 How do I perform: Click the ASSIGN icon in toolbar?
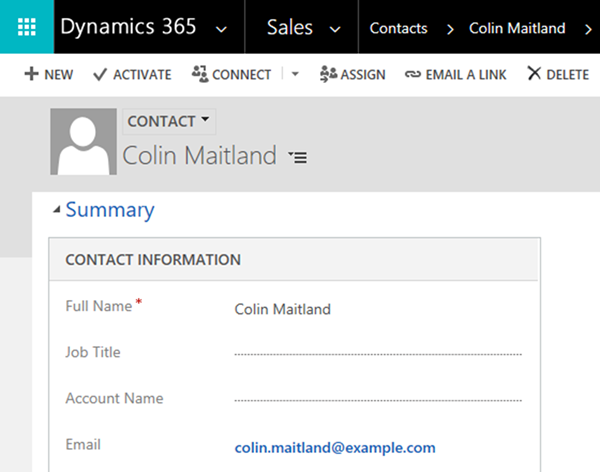328,75
